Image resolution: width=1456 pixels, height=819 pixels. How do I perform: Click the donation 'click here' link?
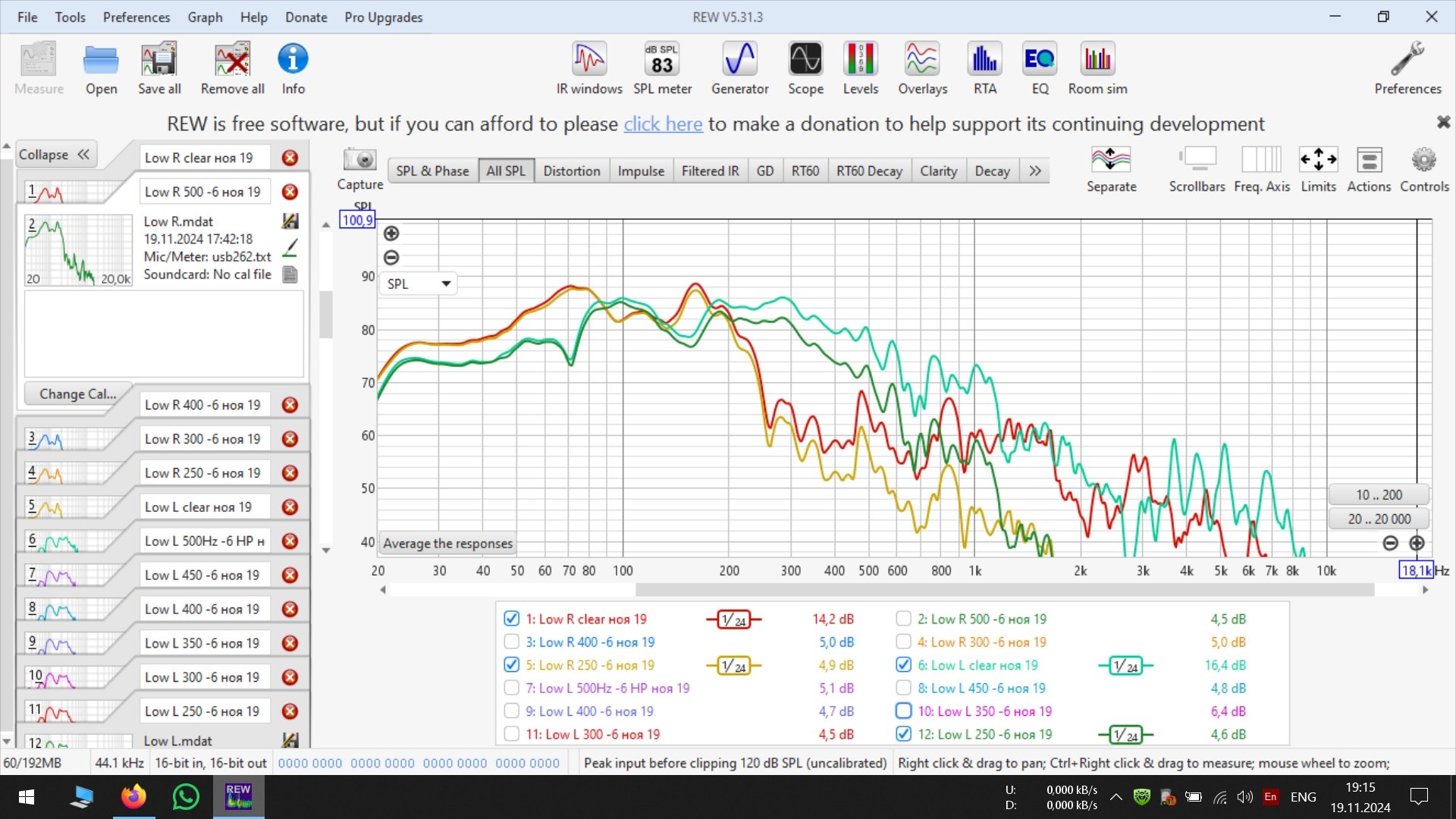click(x=663, y=124)
